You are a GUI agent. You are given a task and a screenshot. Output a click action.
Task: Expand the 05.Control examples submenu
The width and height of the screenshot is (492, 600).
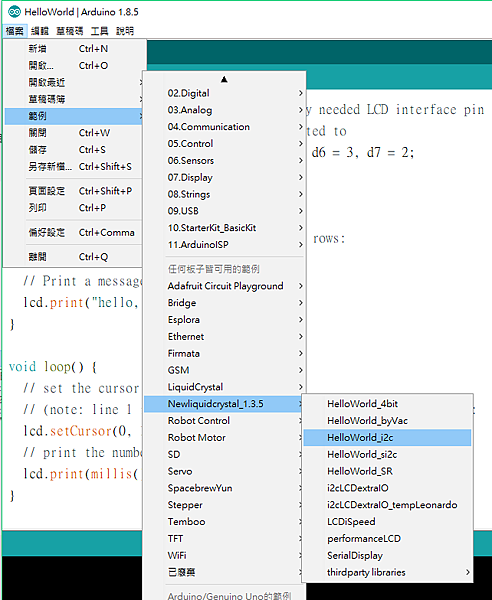[225, 143]
